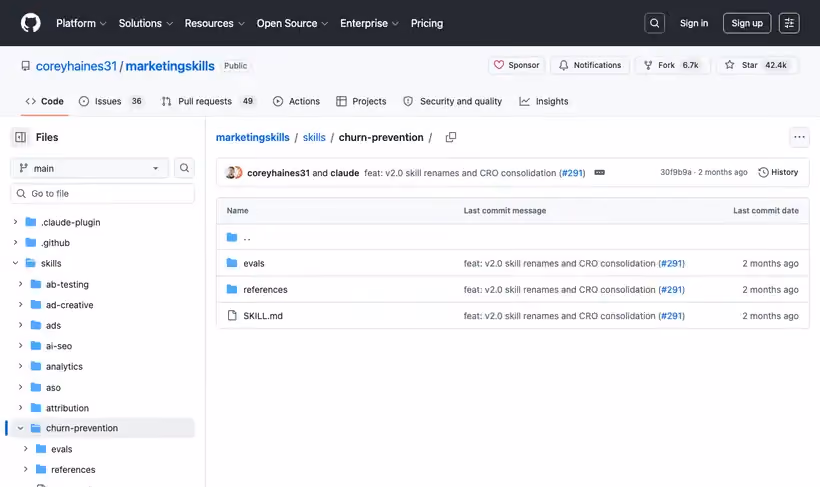Click the Fork icon
The height and width of the screenshot is (487, 820).
tap(648, 65)
